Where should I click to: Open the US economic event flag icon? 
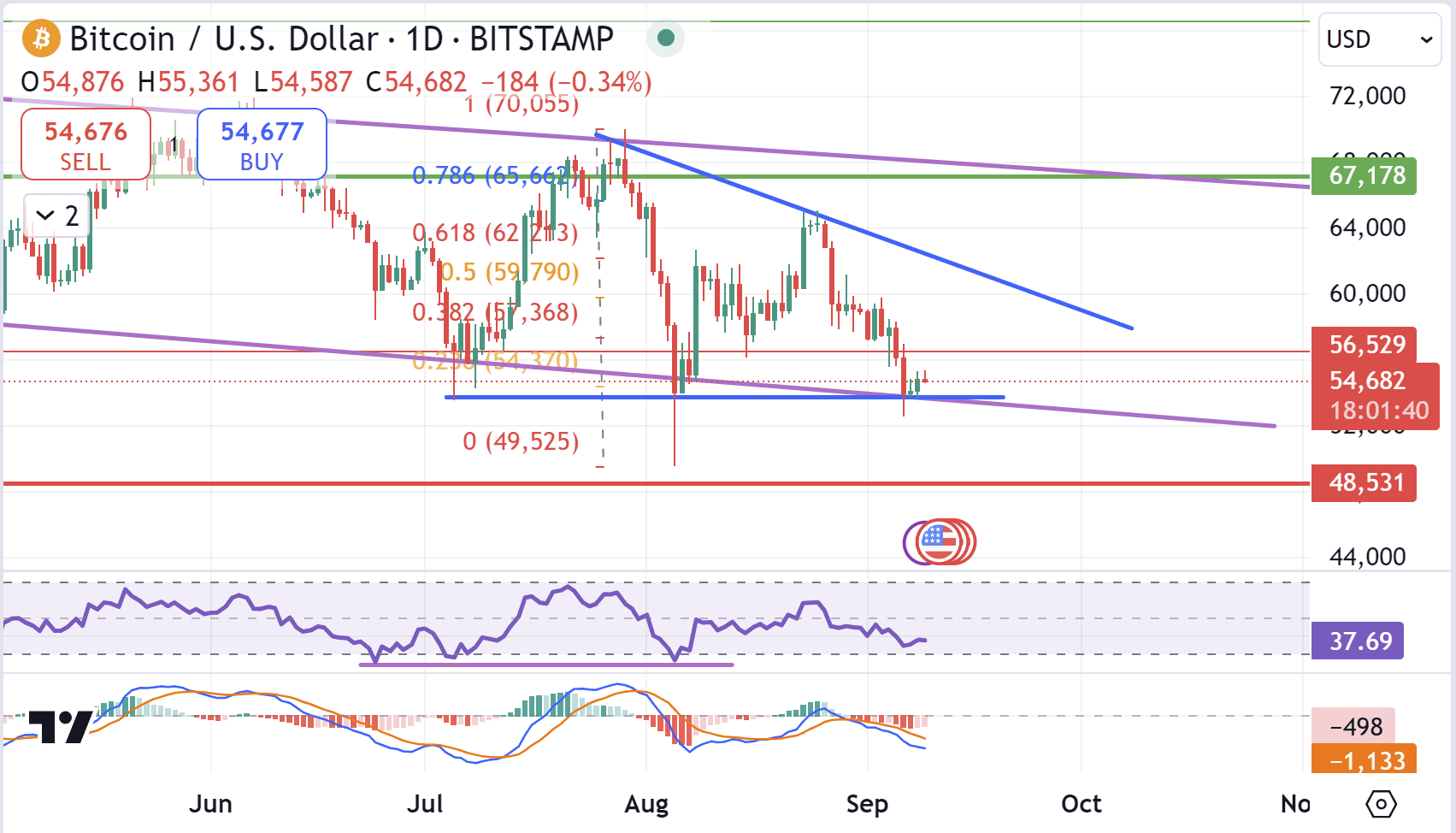tap(939, 542)
